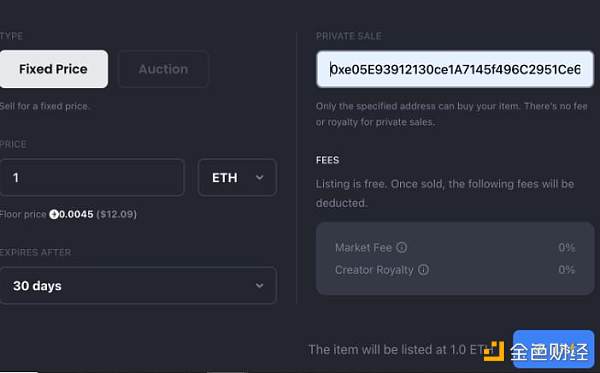The height and width of the screenshot is (373, 600).
Task: Switch listing type to Auction
Action: (163, 69)
